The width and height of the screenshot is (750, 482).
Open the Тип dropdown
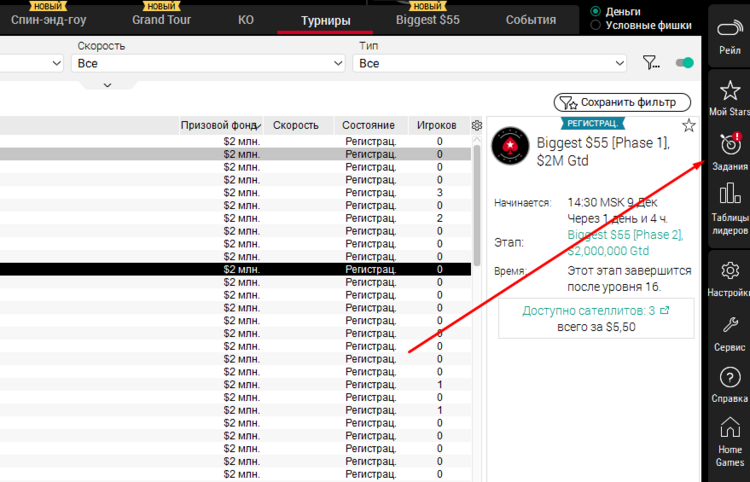coord(490,63)
